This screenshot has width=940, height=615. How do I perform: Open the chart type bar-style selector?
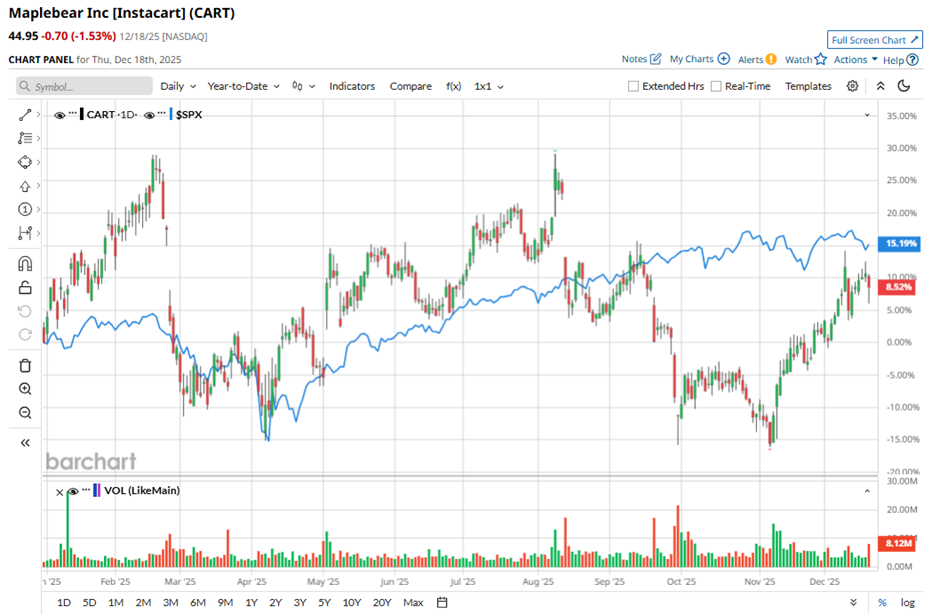tap(303, 86)
